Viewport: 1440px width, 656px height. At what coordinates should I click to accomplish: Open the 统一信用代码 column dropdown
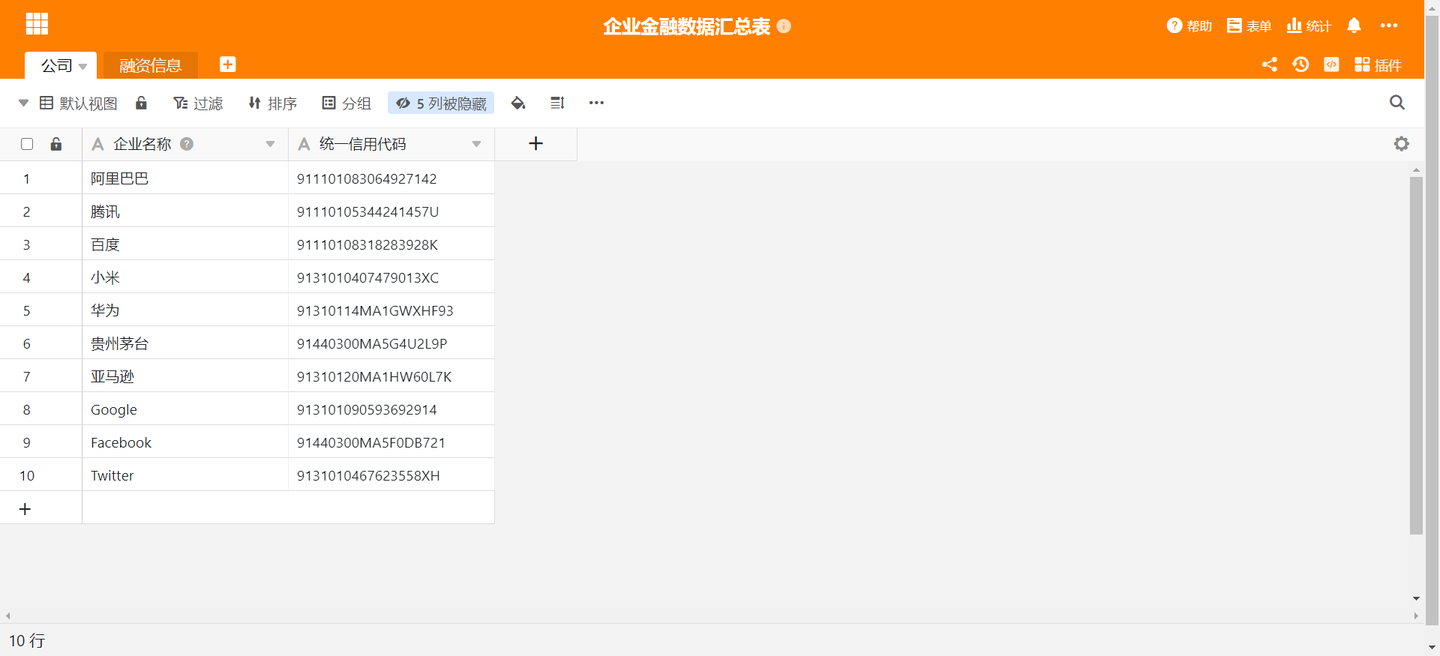click(x=477, y=143)
